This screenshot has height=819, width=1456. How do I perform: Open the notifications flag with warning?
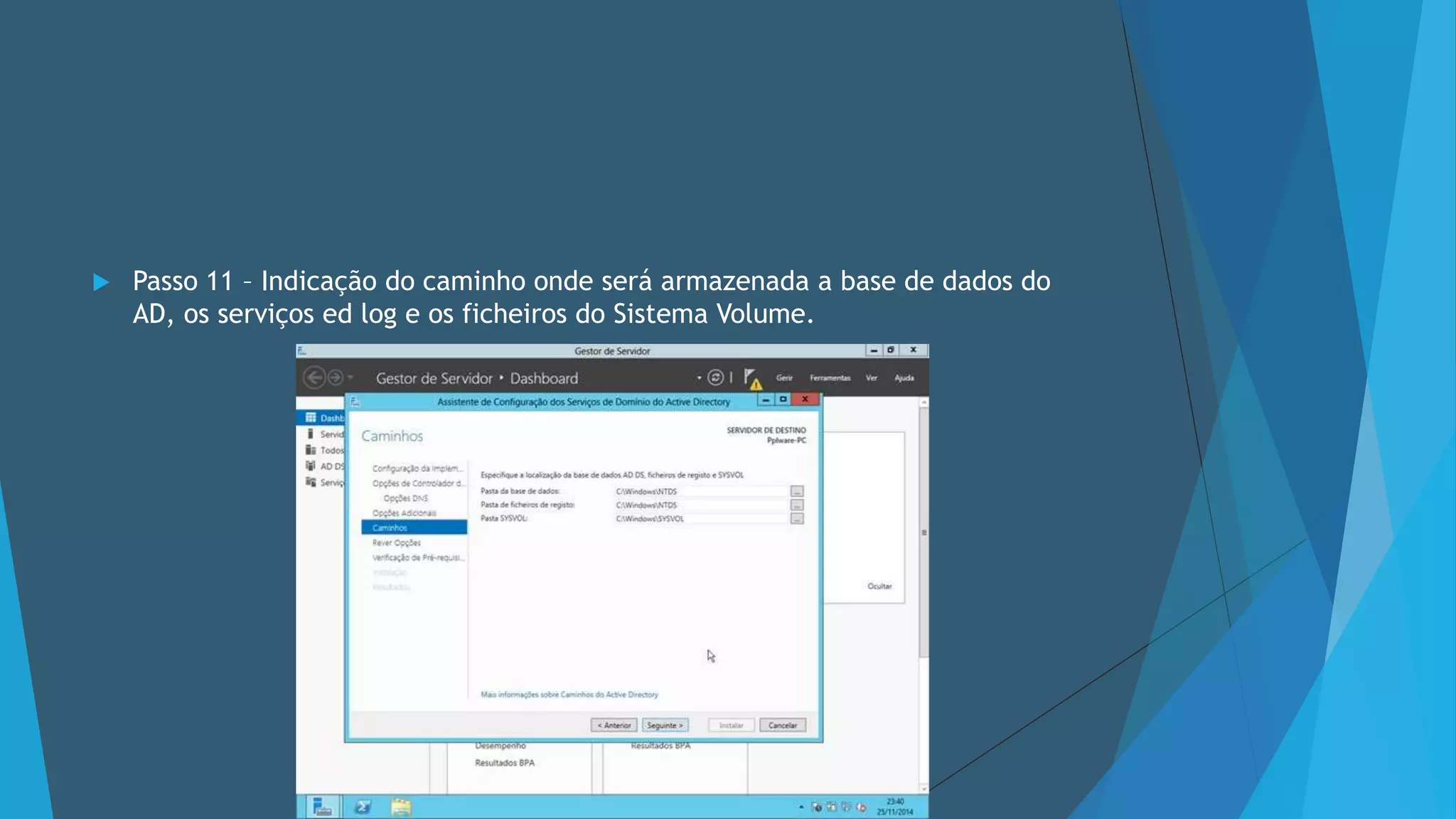(752, 378)
